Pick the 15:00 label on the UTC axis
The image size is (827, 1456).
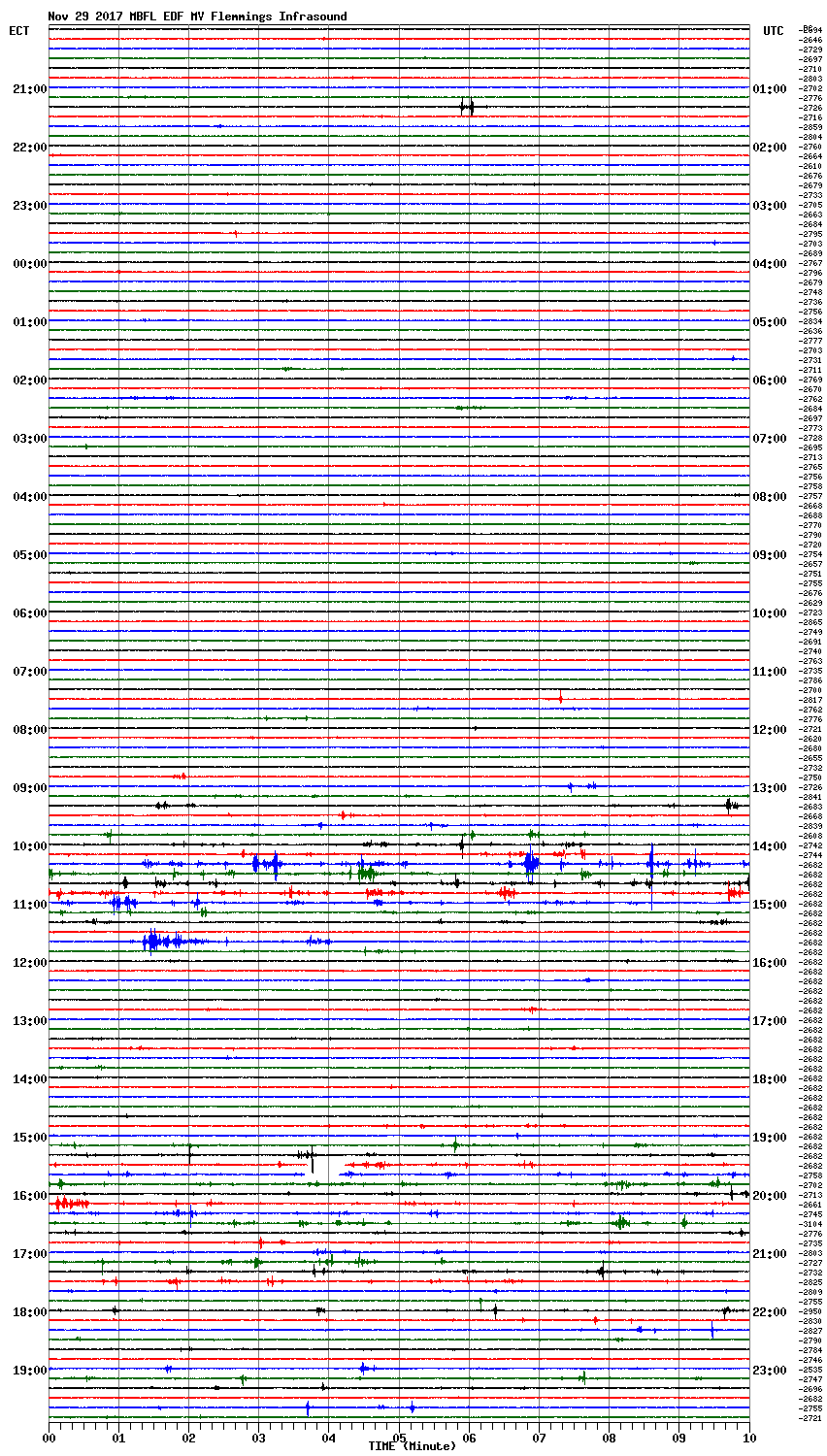click(x=770, y=905)
